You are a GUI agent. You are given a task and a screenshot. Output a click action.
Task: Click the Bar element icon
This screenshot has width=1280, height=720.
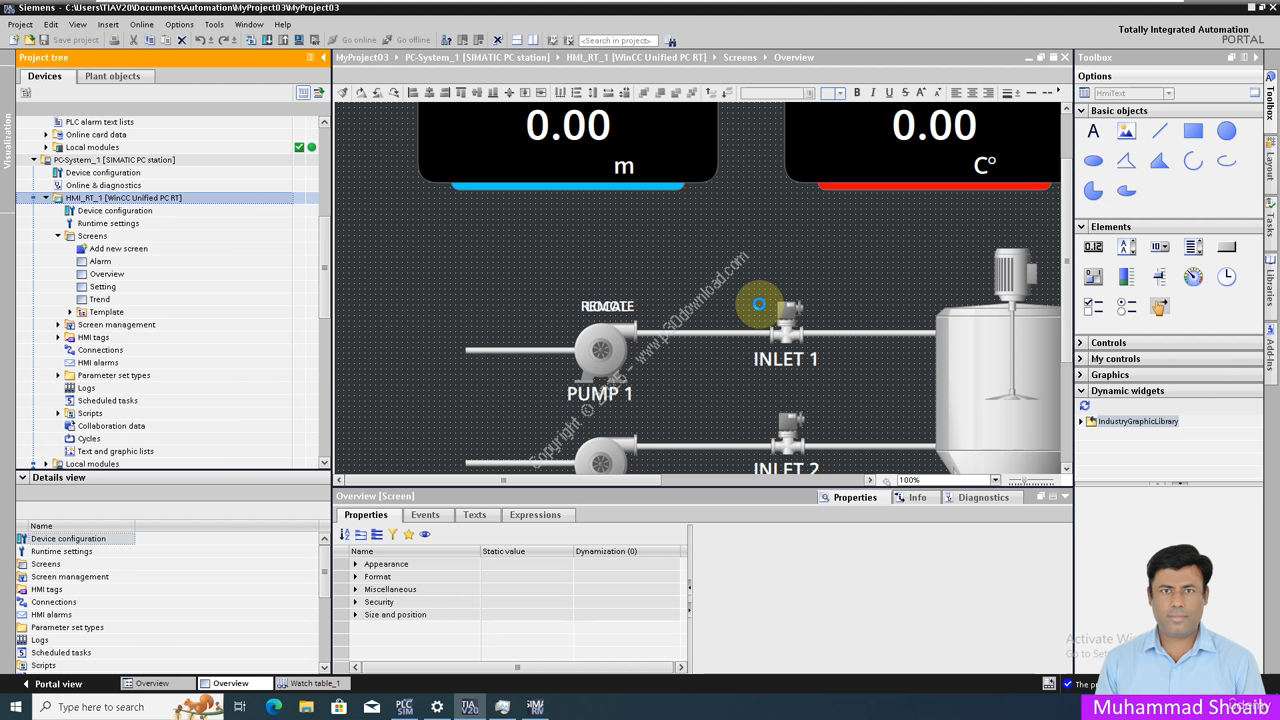coord(1126,277)
